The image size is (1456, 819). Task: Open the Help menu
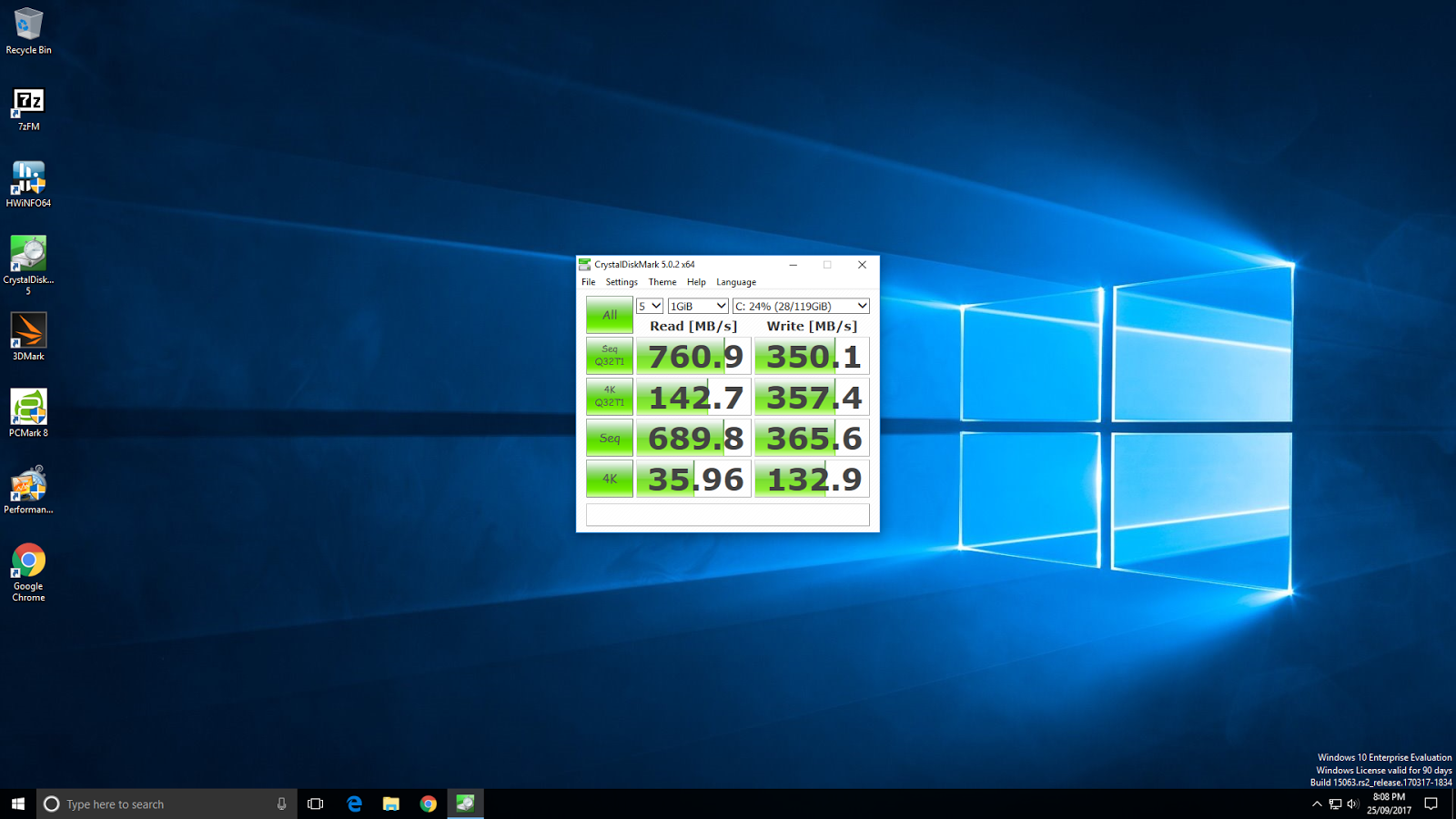696,282
